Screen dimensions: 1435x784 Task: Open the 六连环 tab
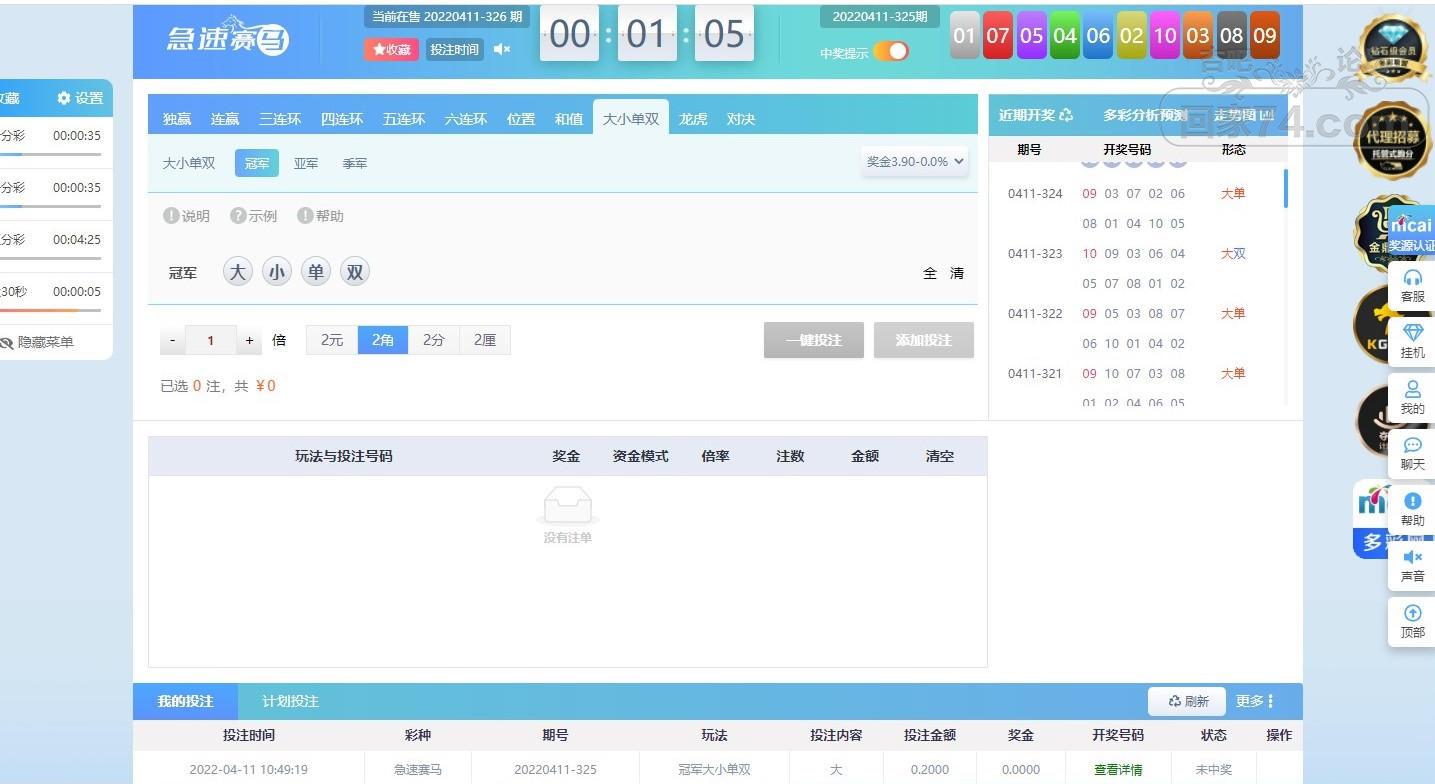point(466,119)
